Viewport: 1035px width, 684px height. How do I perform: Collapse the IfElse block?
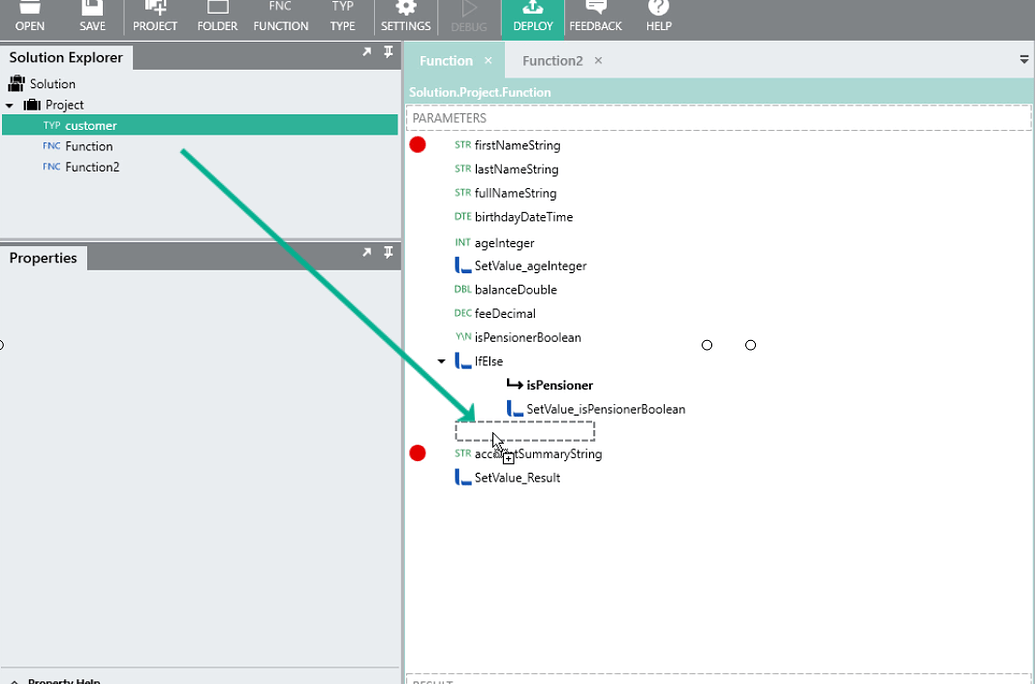click(440, 361)
